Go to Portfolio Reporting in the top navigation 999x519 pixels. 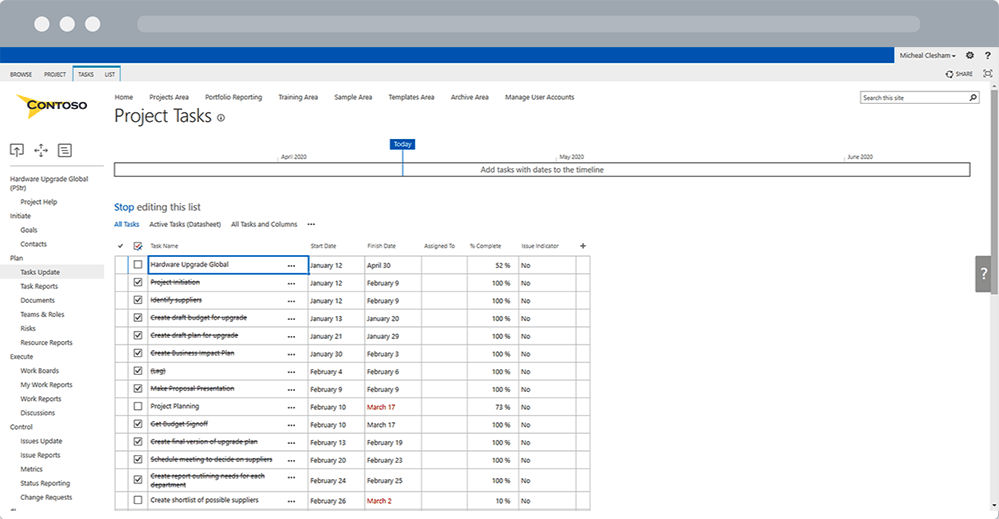233,97
